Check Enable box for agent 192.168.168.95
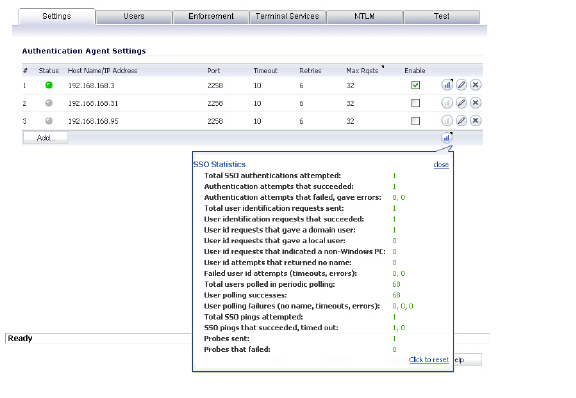 click(415, 121)
